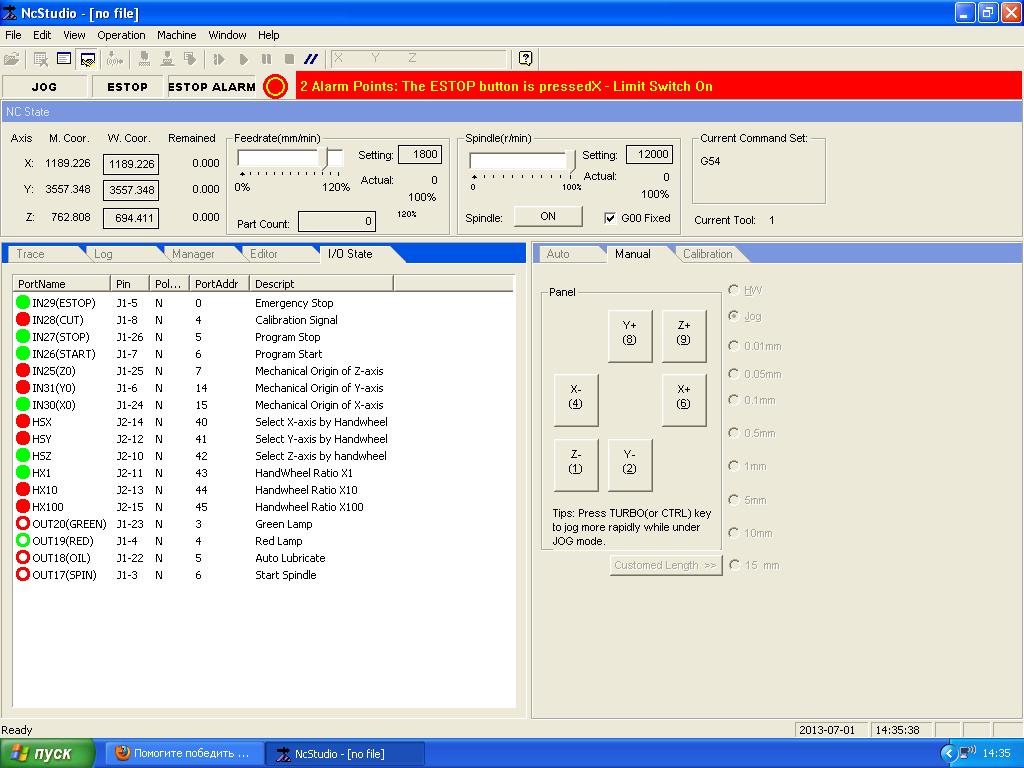Image resolution: width=1024 pixels, height=768 pixels.
Task: Select the 0.1mm step radio button
Action: (734, 400)
